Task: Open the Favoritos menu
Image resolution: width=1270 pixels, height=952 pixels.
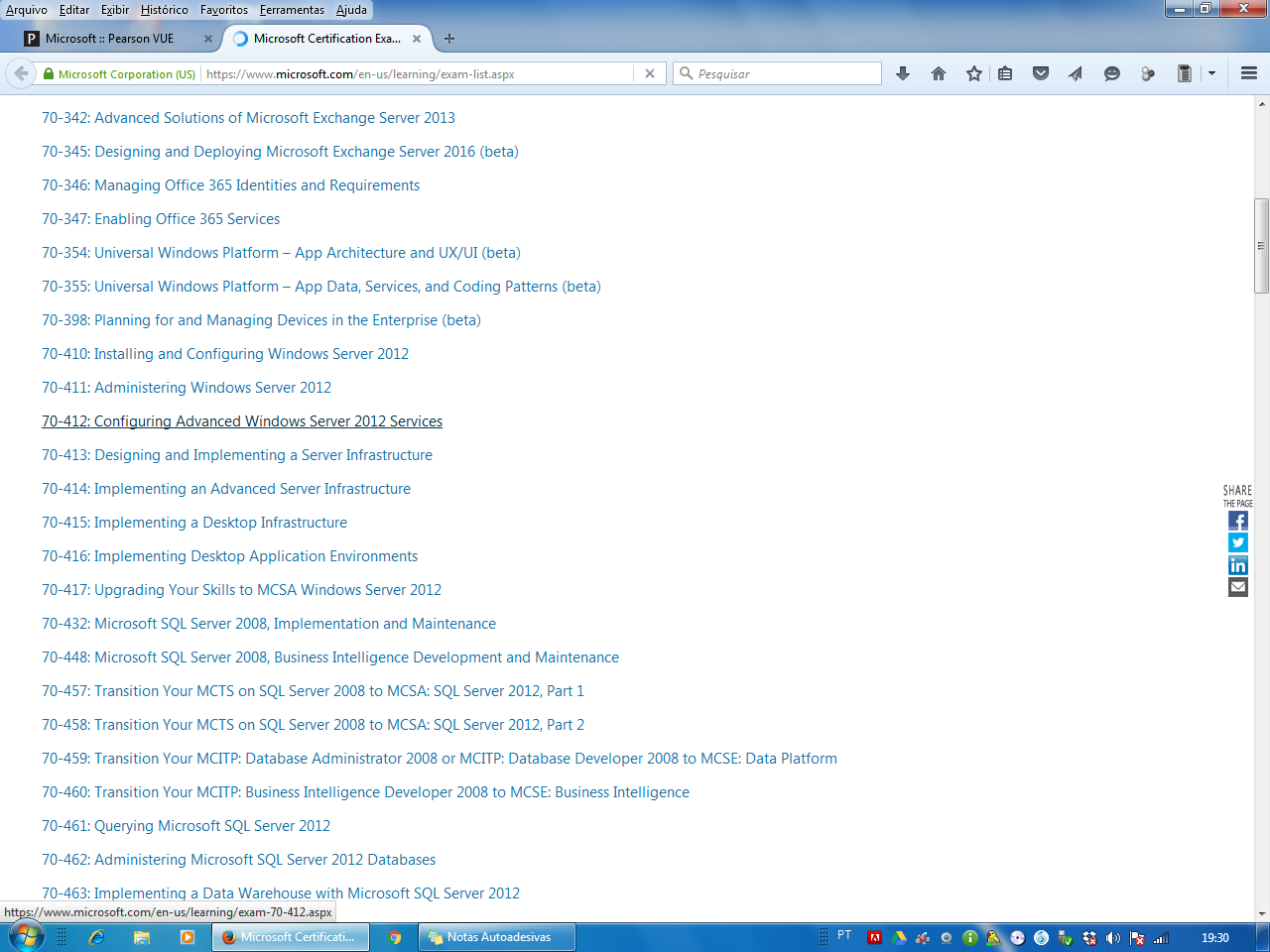Action: click(x=224, y=10)
